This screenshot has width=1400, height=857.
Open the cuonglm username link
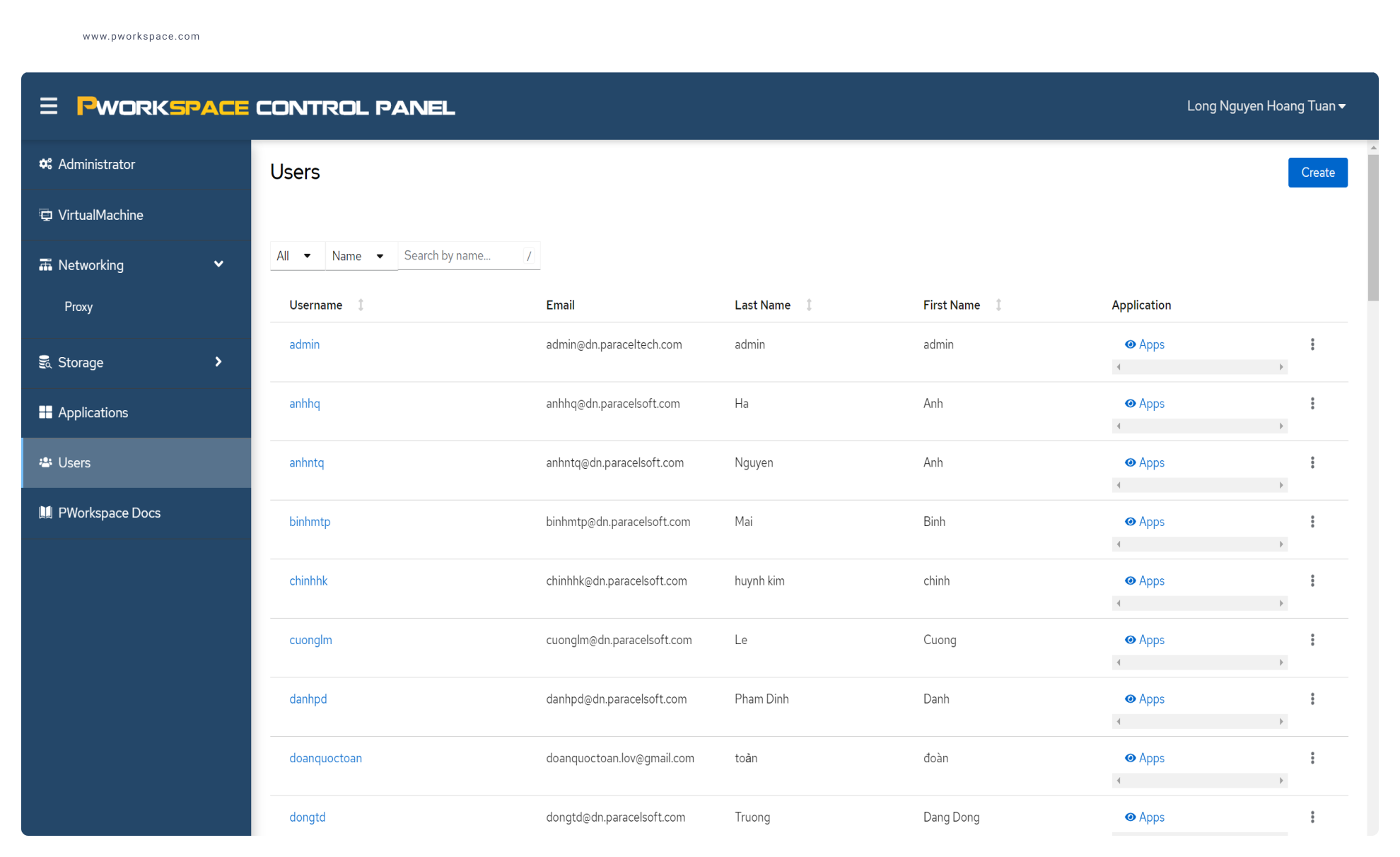310,640
